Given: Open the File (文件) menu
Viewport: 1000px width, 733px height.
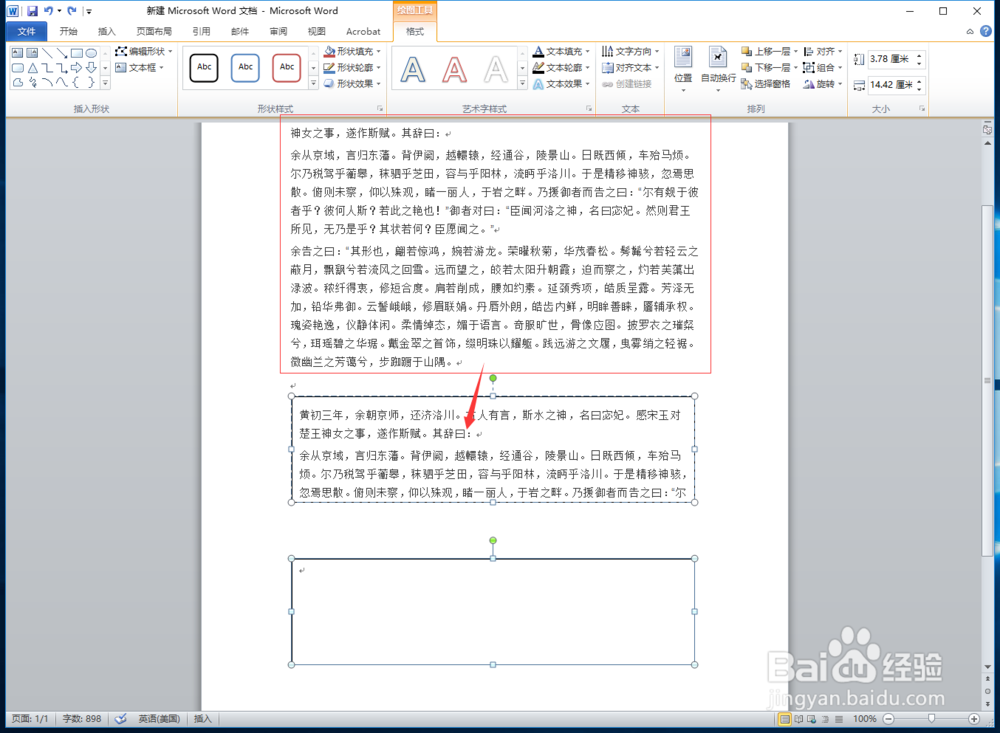Looking at the screenshot, I should [x=26, y=31].
